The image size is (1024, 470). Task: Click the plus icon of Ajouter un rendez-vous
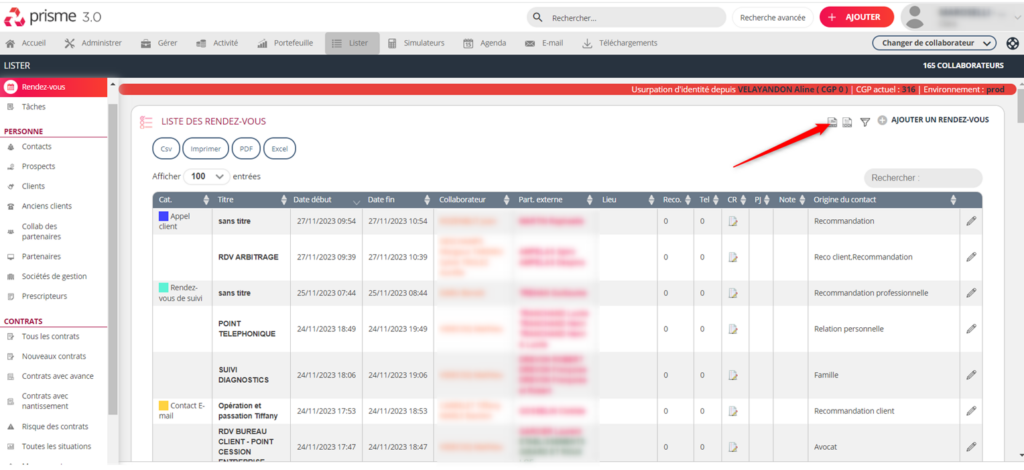point(881,121)
